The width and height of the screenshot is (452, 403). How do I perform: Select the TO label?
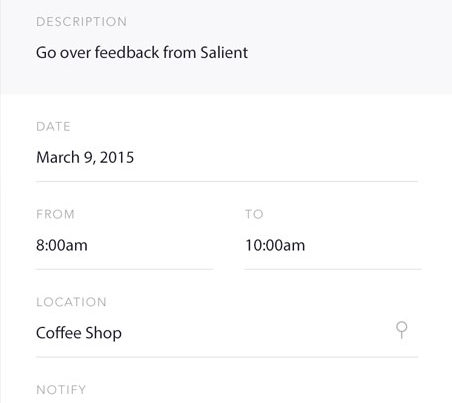click(x=254, y=214)
